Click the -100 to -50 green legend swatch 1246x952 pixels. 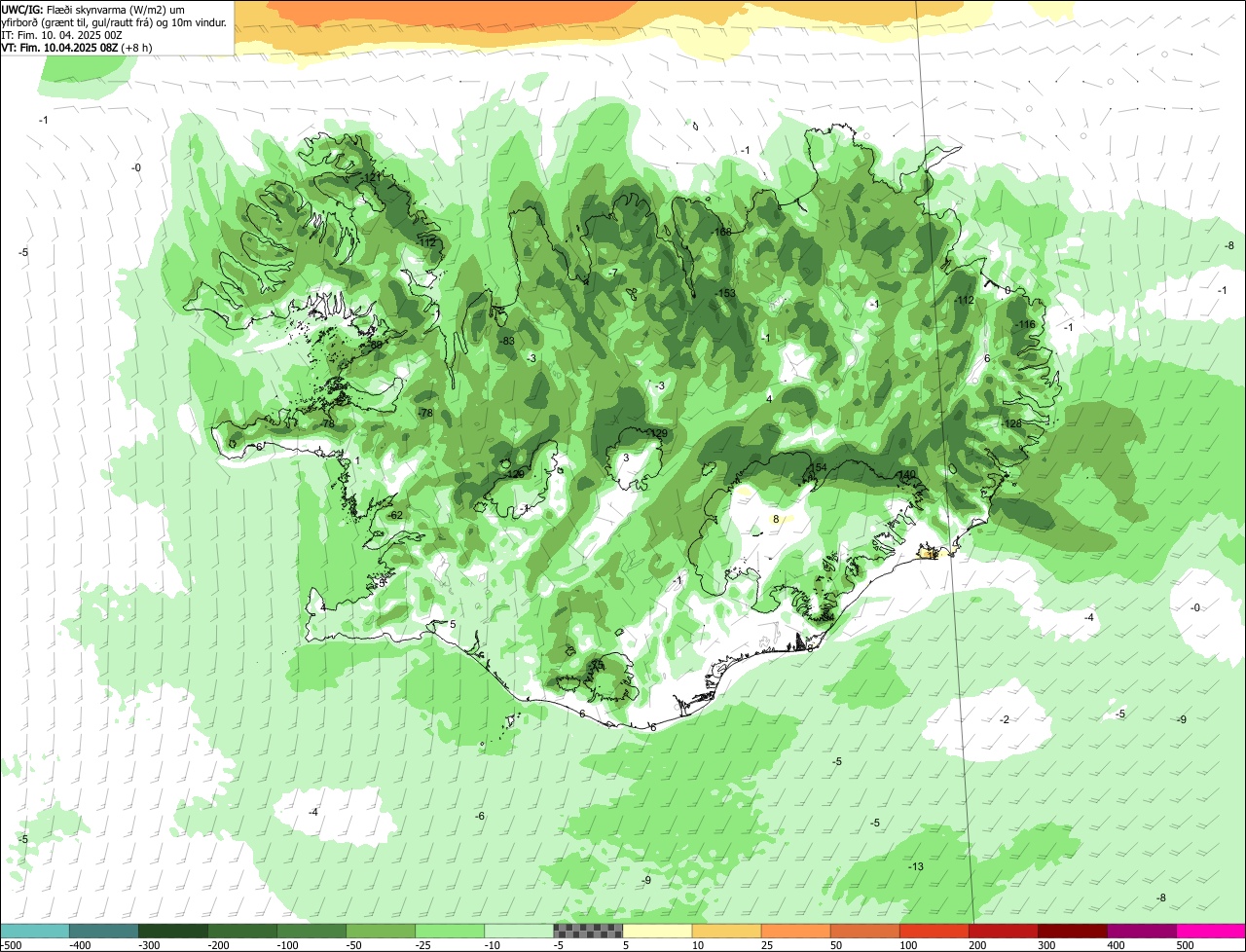[x=311, y=930]
